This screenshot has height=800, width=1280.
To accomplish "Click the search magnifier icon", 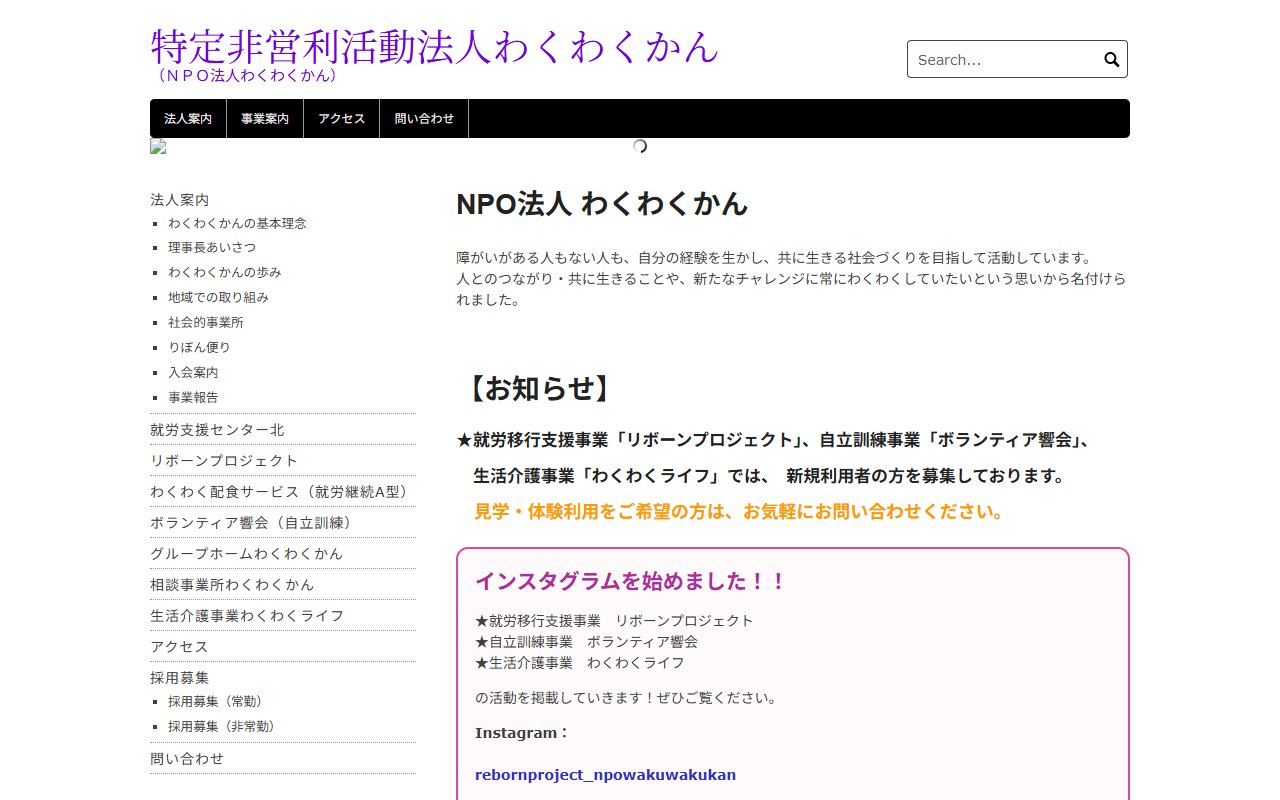I will [x=1111, y=60].
